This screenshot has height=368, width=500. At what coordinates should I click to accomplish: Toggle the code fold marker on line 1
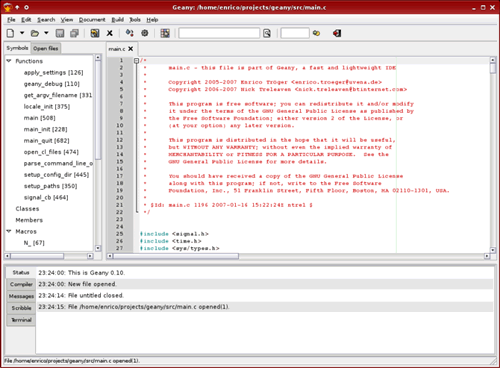[x=136, y=61]
